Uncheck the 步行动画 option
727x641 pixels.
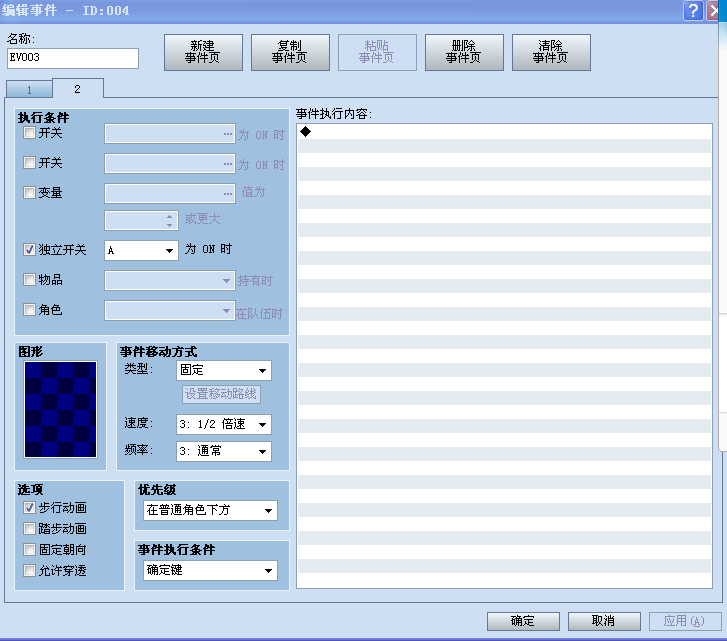click(29, 508)
